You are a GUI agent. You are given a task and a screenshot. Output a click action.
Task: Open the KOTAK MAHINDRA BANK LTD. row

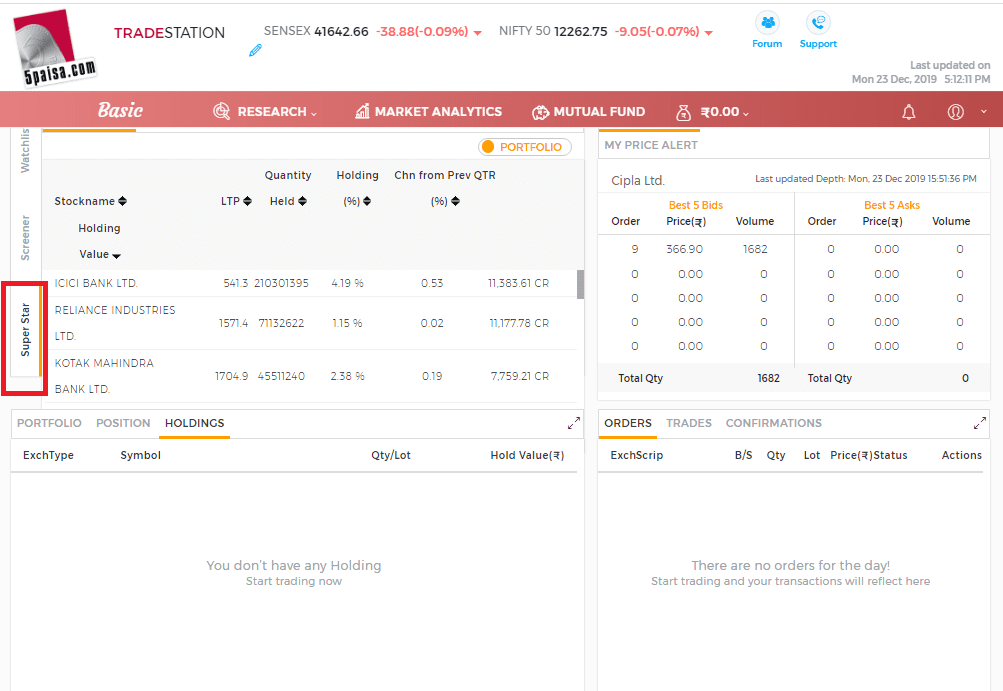point(310,376)
